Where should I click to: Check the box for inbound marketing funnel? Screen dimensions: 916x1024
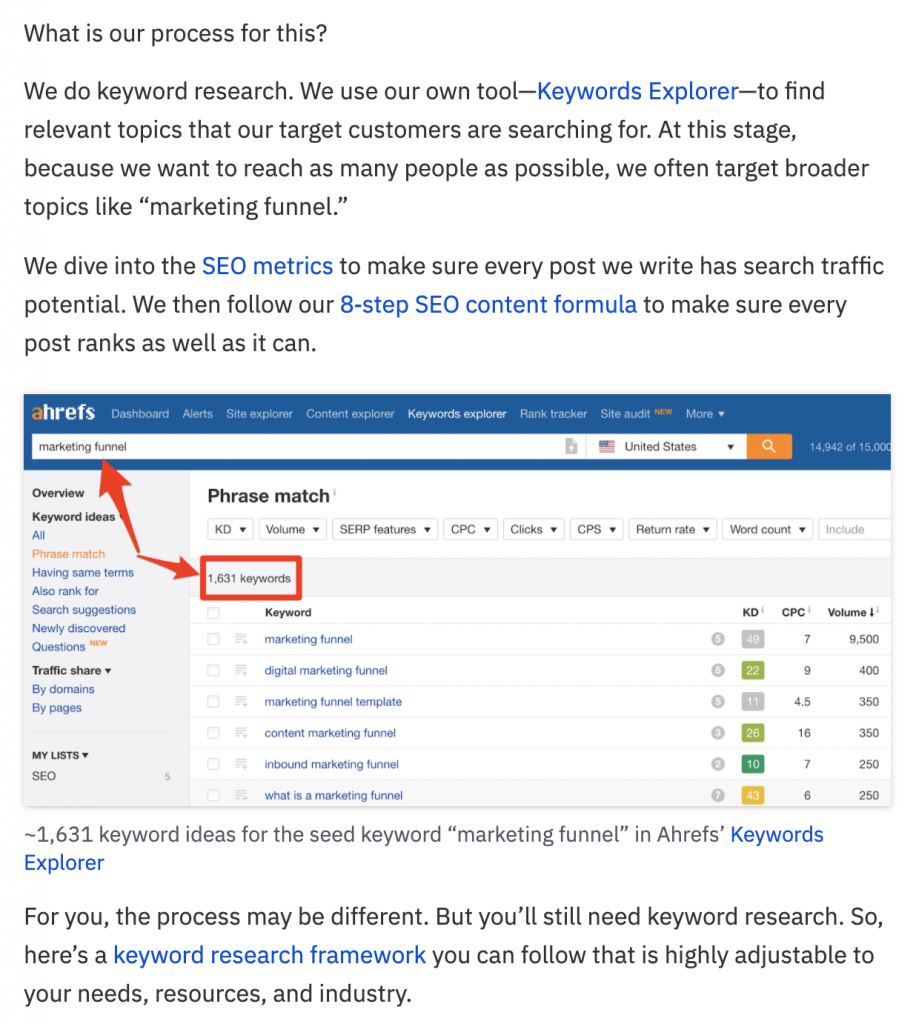pyautogui.click(x=213, y=764)
